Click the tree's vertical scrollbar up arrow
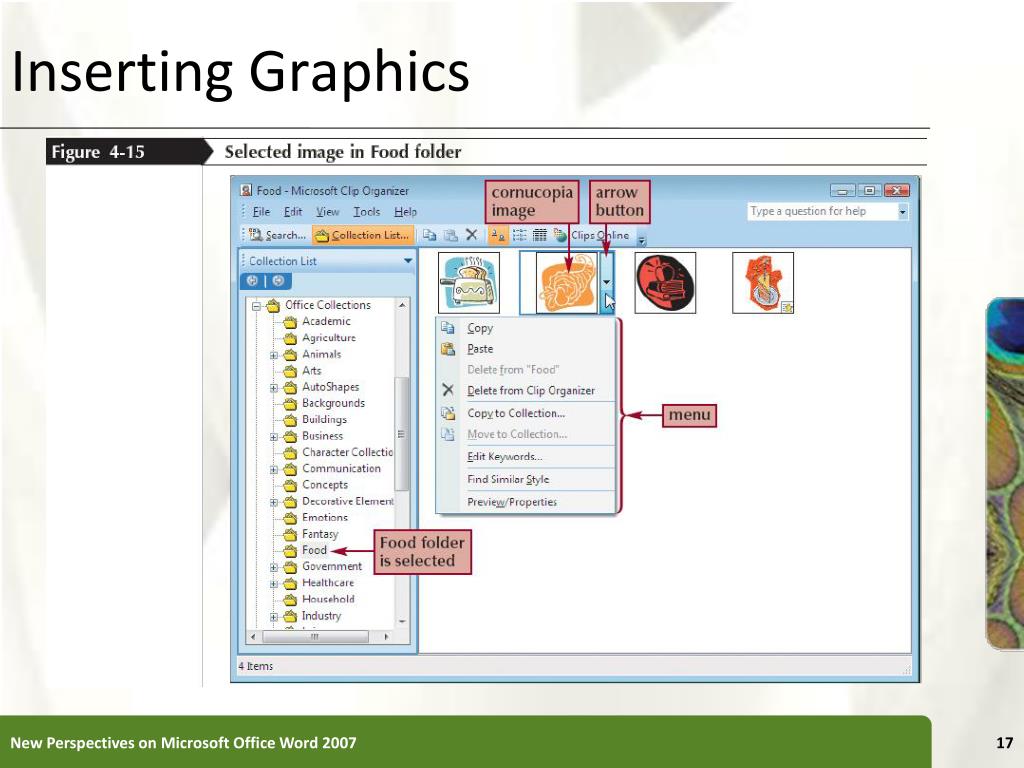This screenshot has width=1024, height=768. coord(402,305)
